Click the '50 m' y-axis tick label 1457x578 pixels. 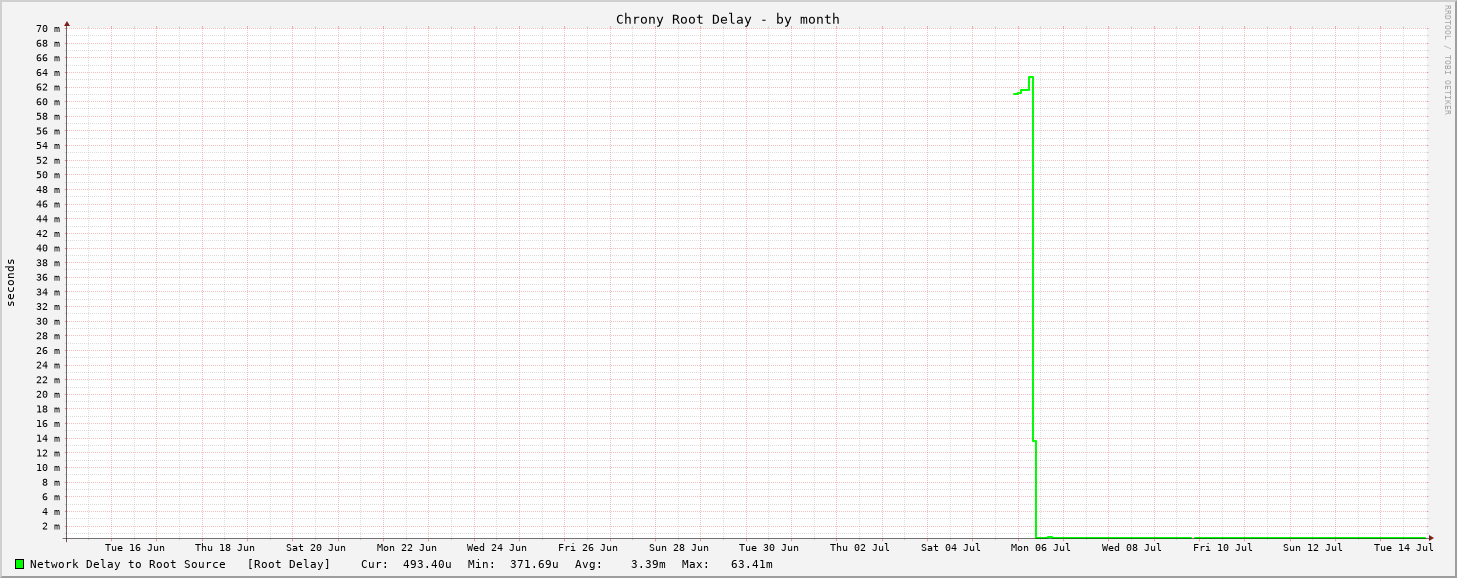[48, 175]
